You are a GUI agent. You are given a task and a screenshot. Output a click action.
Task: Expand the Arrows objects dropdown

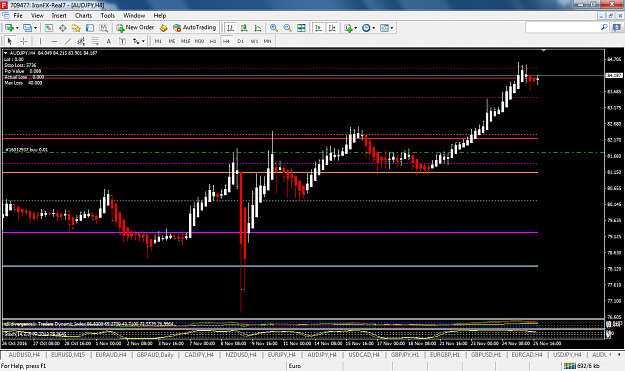tap(143, 41)
